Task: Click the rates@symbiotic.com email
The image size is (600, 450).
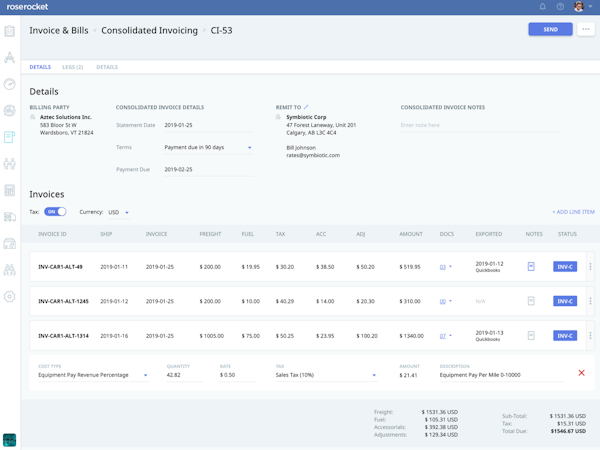Action: [313, 155]
